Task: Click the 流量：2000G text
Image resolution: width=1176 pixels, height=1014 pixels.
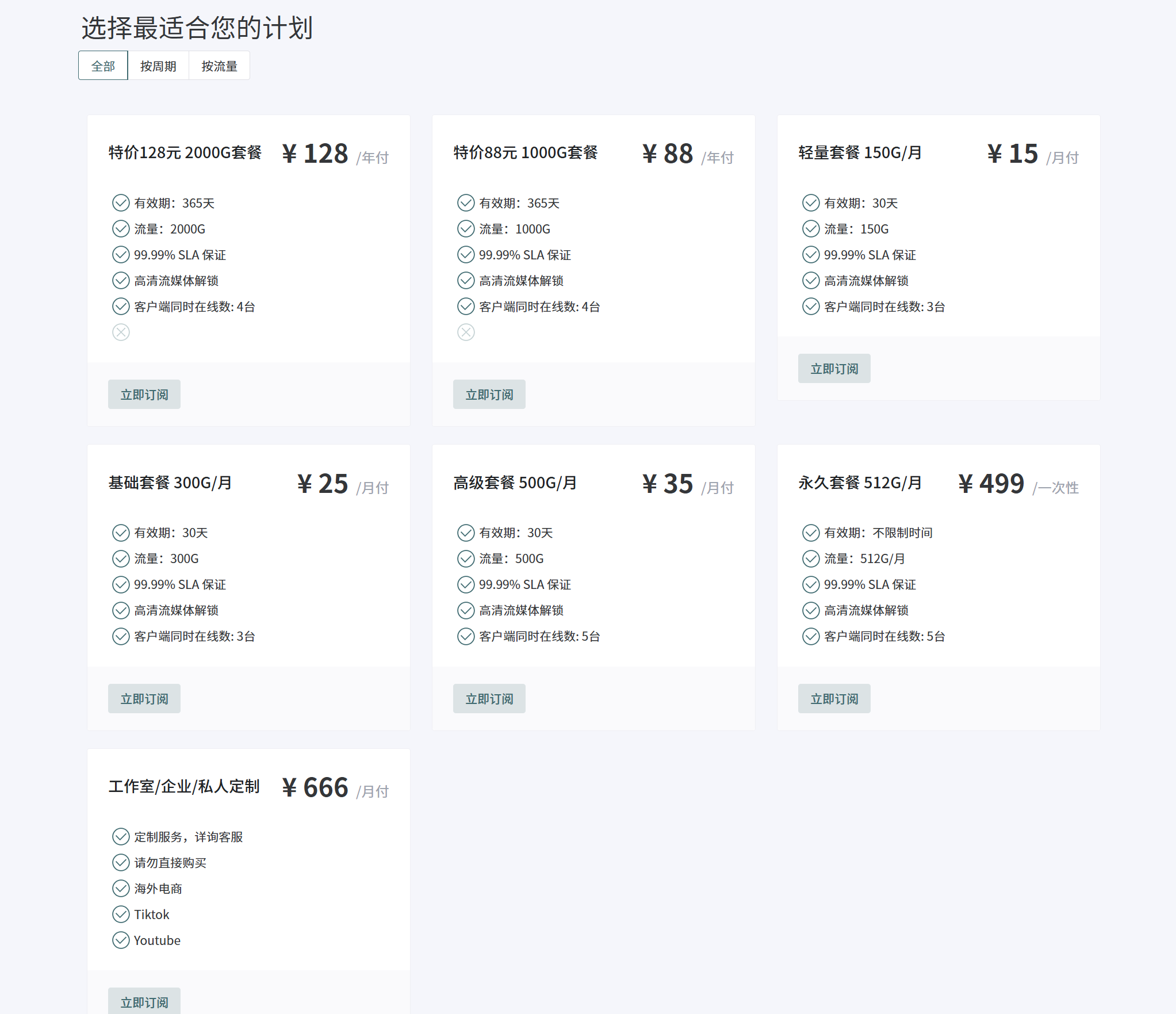Action: click(x=170, y=229)
